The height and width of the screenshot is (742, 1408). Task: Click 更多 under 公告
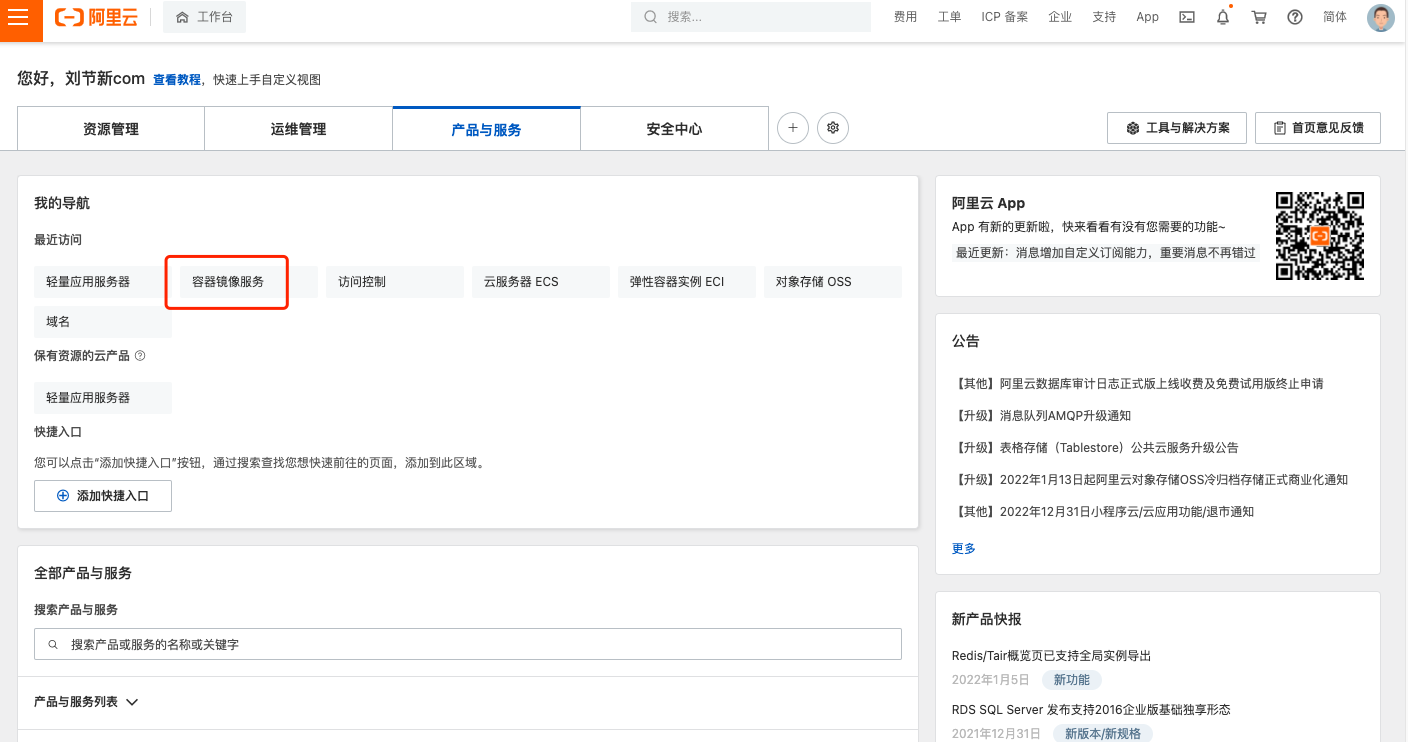964,548
